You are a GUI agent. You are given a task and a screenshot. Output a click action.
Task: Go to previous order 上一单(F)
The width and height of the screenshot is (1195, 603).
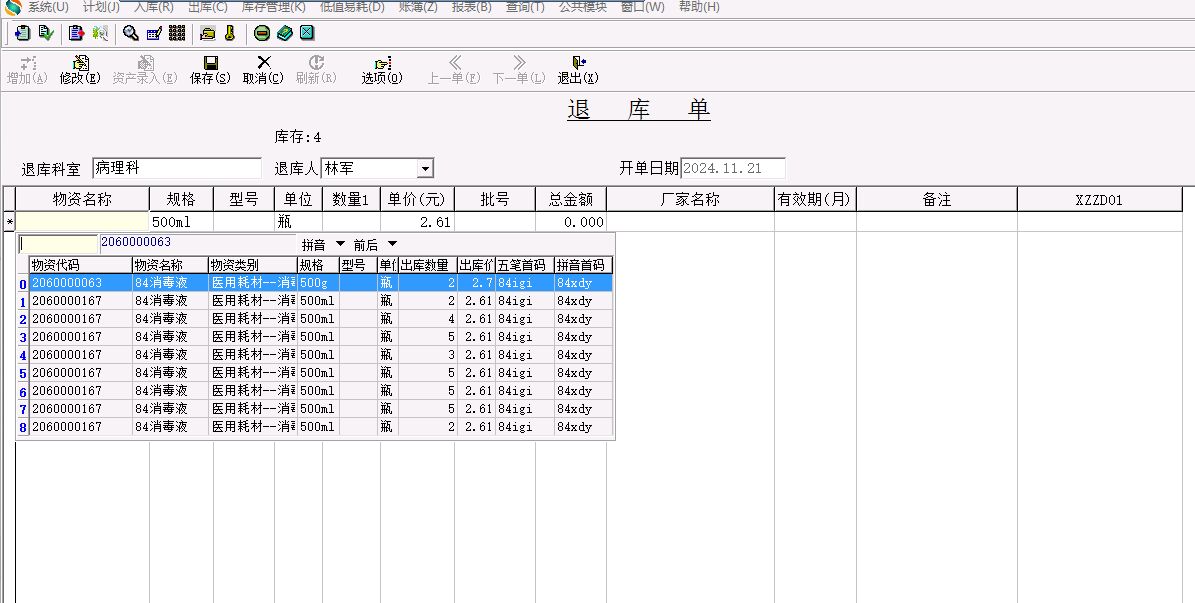pos(453,69)
